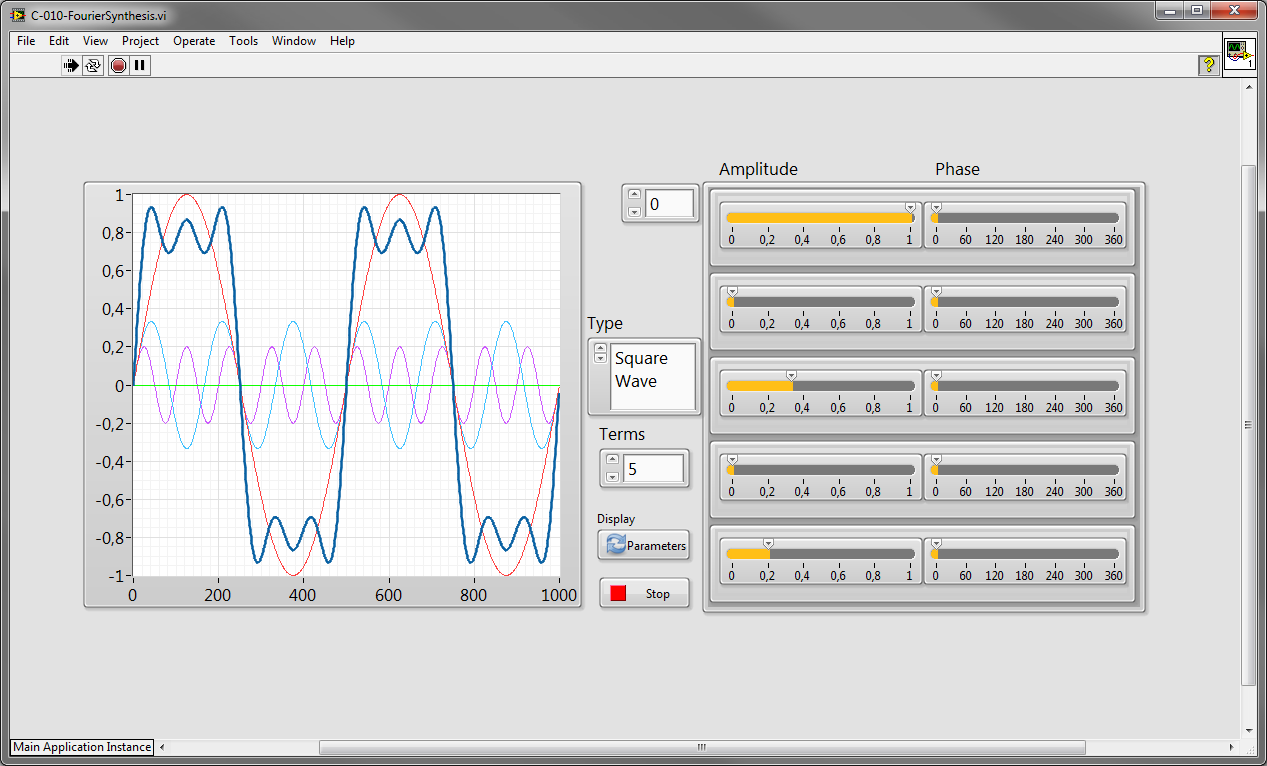Open Context Help question mark icon

click(1208, 65)
